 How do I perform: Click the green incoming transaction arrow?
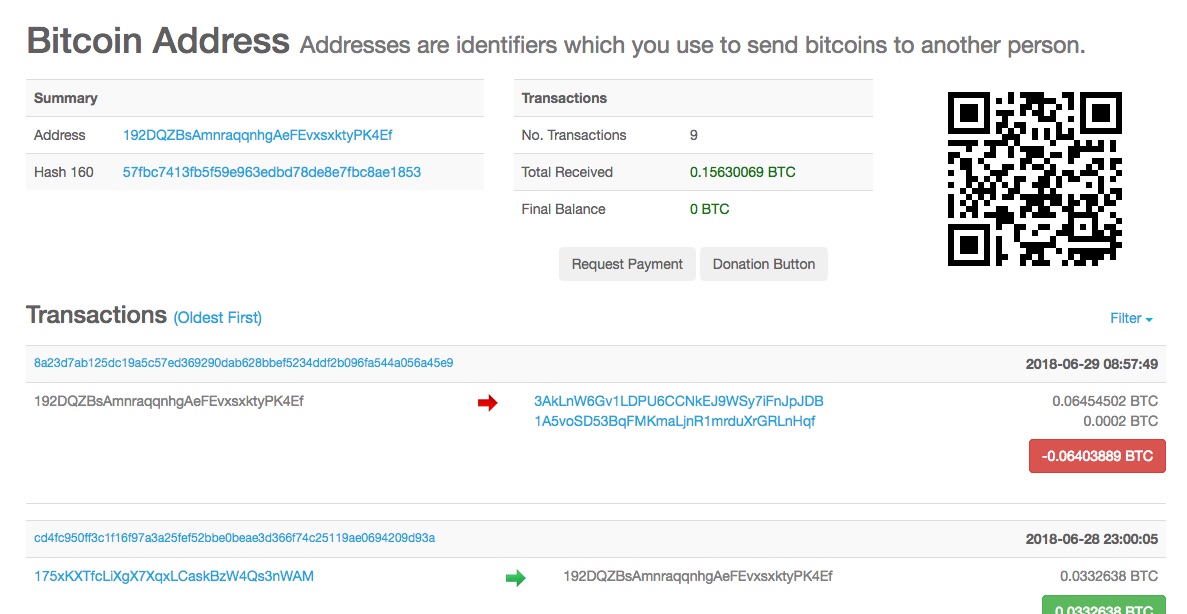point(515,577)
